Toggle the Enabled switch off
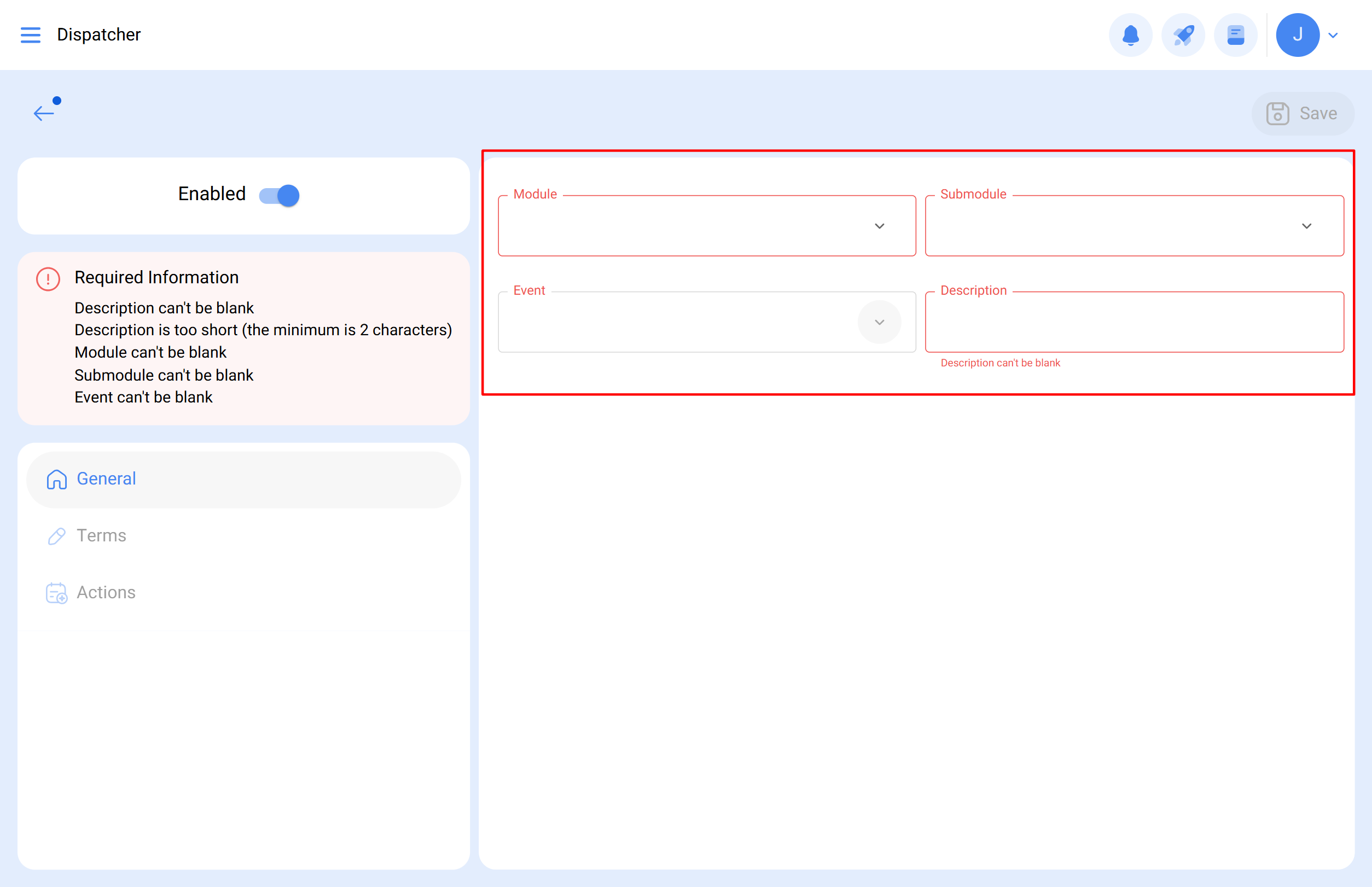The height and width of the screenshot is (887, 1372). (x=280, y=195)
